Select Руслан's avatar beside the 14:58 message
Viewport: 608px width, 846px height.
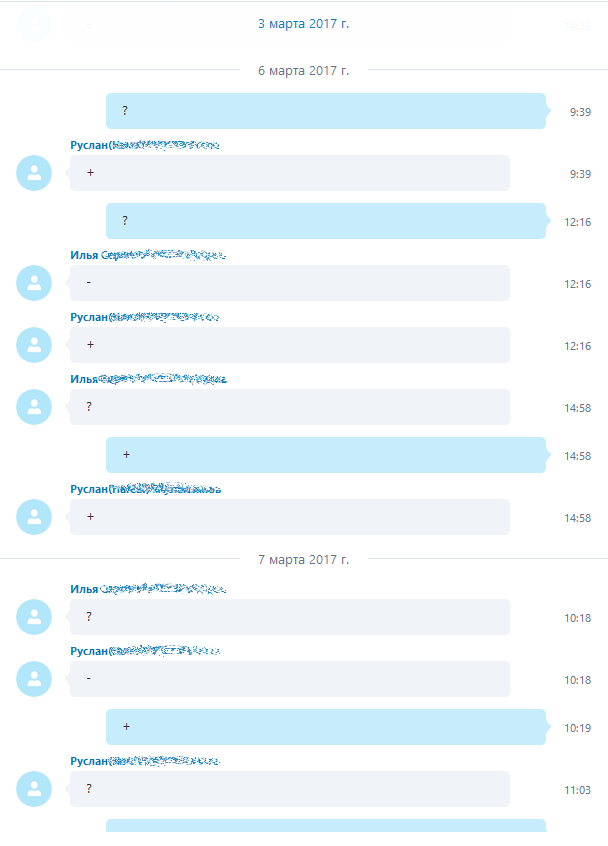(x=34, y=517)
